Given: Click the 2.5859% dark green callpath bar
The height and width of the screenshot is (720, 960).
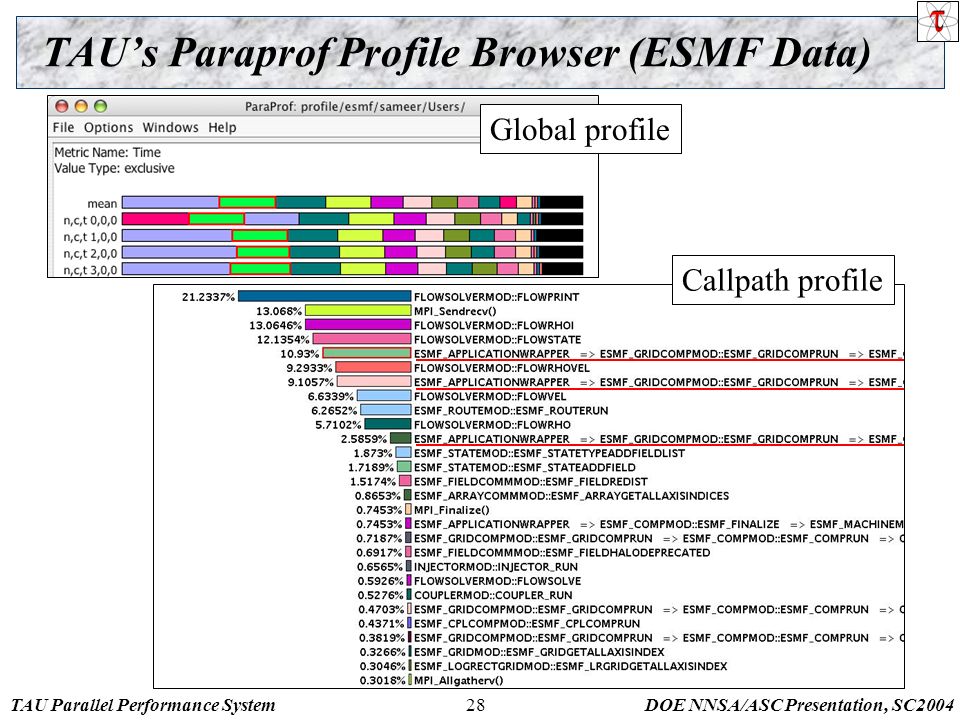Looking at the screenshot, I should (400, 438).
